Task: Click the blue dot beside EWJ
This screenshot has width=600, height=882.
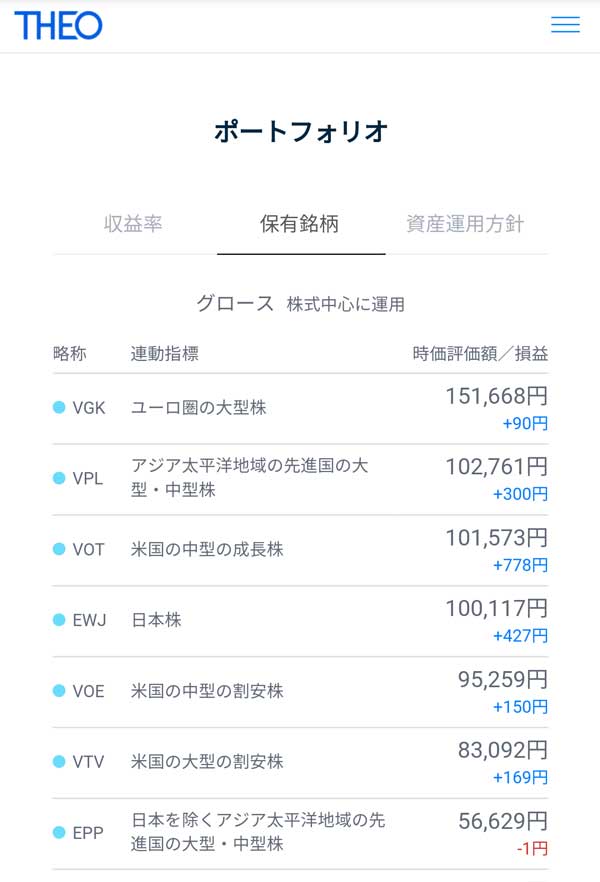Action: pyautogui.click(x=59, y=620)
